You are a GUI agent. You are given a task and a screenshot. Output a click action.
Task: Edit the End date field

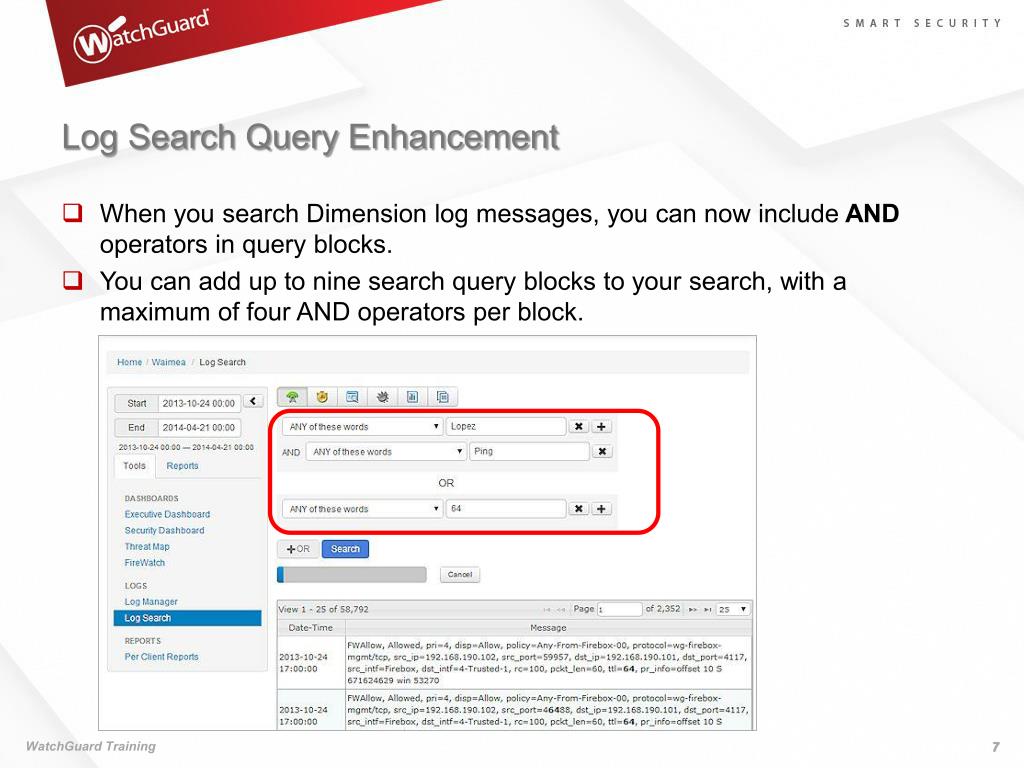tap(199, 427)
